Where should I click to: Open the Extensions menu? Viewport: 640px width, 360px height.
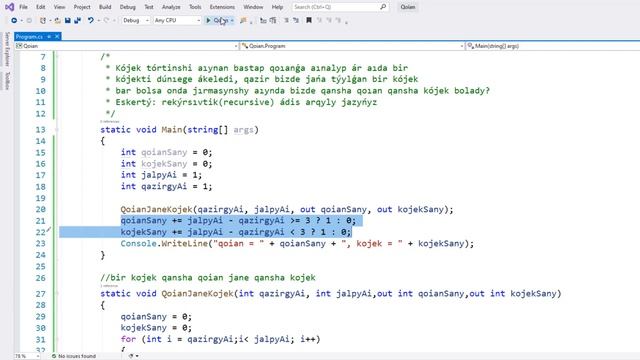tap(222, 7)
